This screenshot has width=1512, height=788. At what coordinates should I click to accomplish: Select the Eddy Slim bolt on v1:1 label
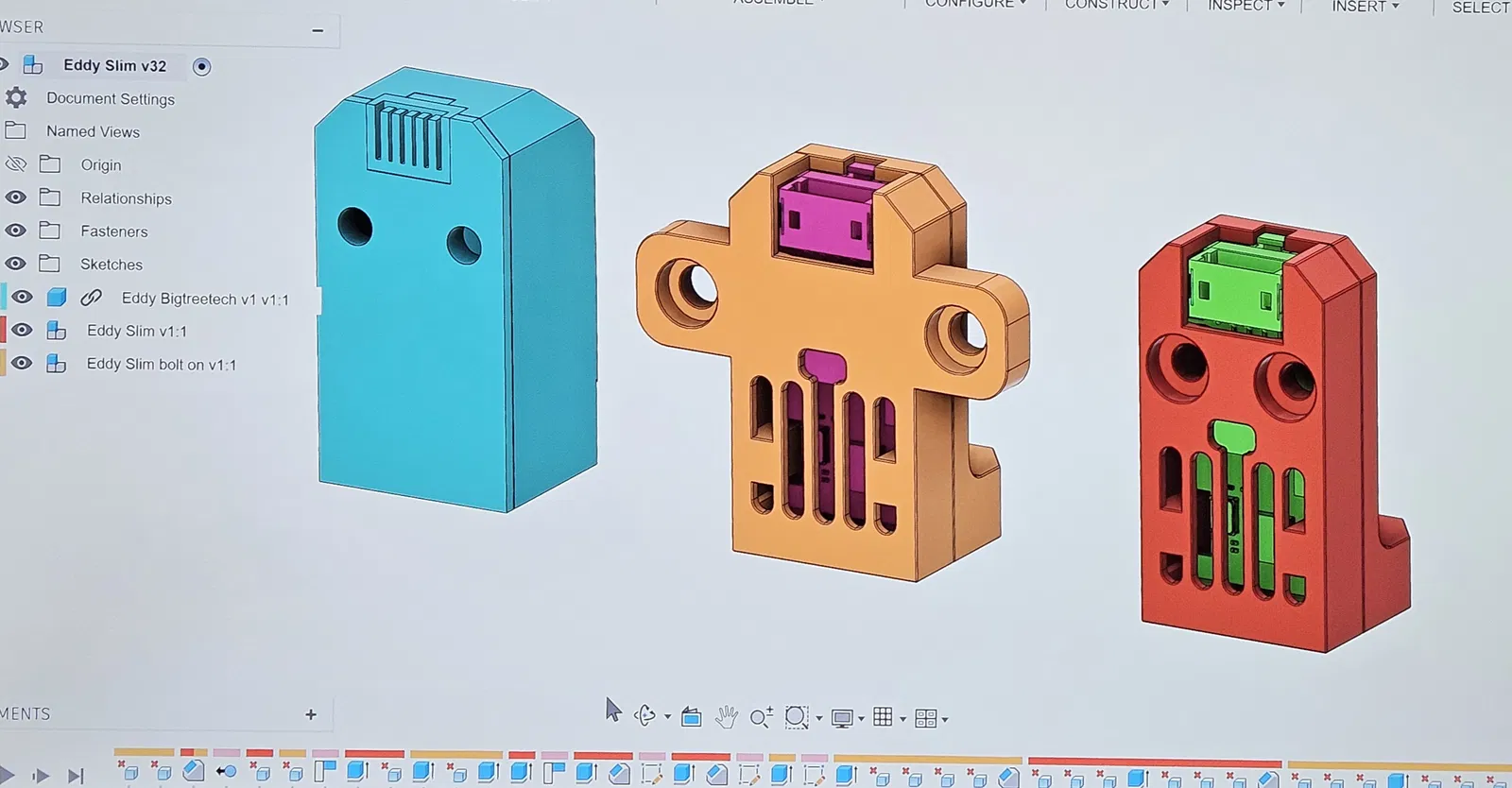coord(162,364)
